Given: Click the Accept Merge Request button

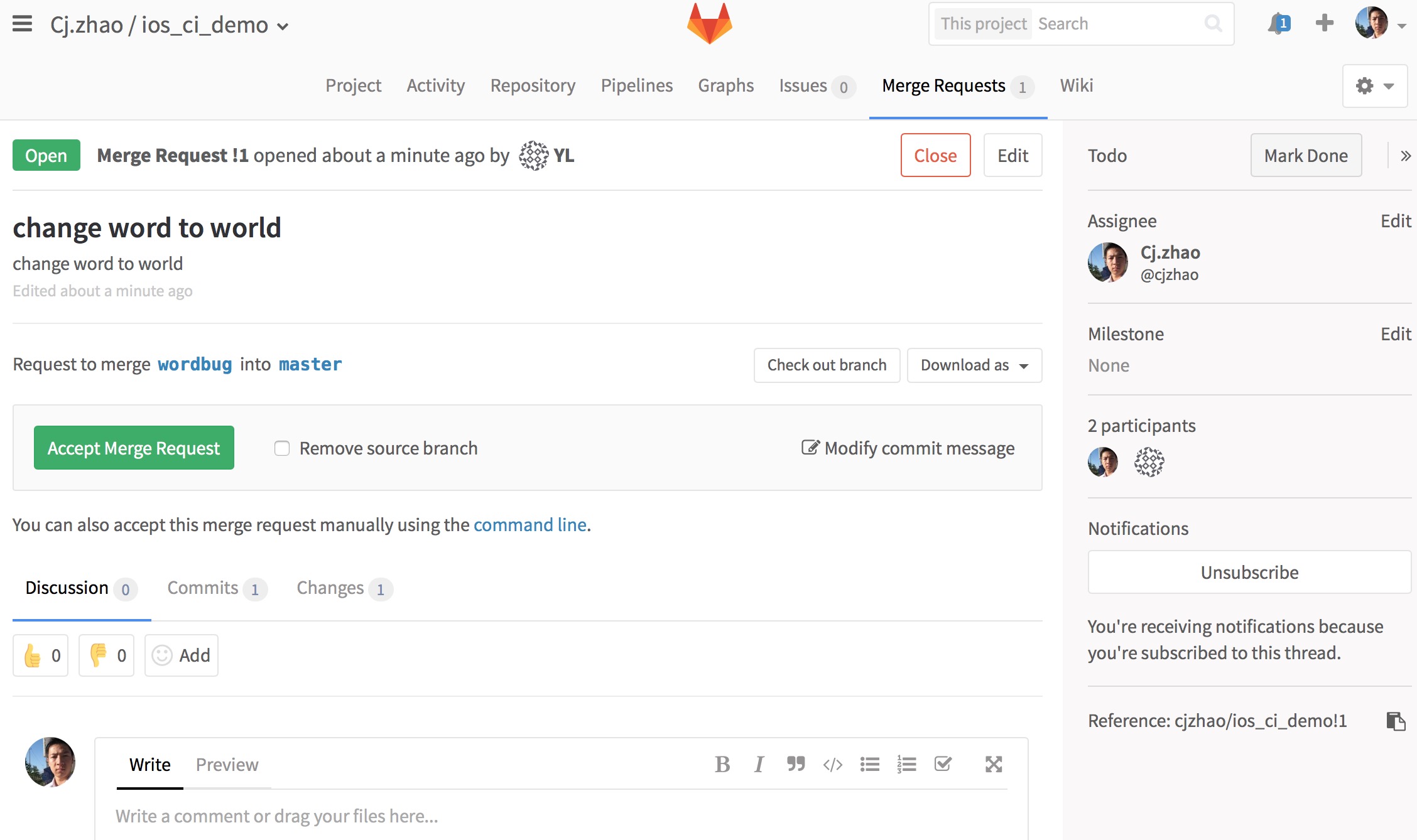Looking at the screenshot, I should [x=133, y=448].
